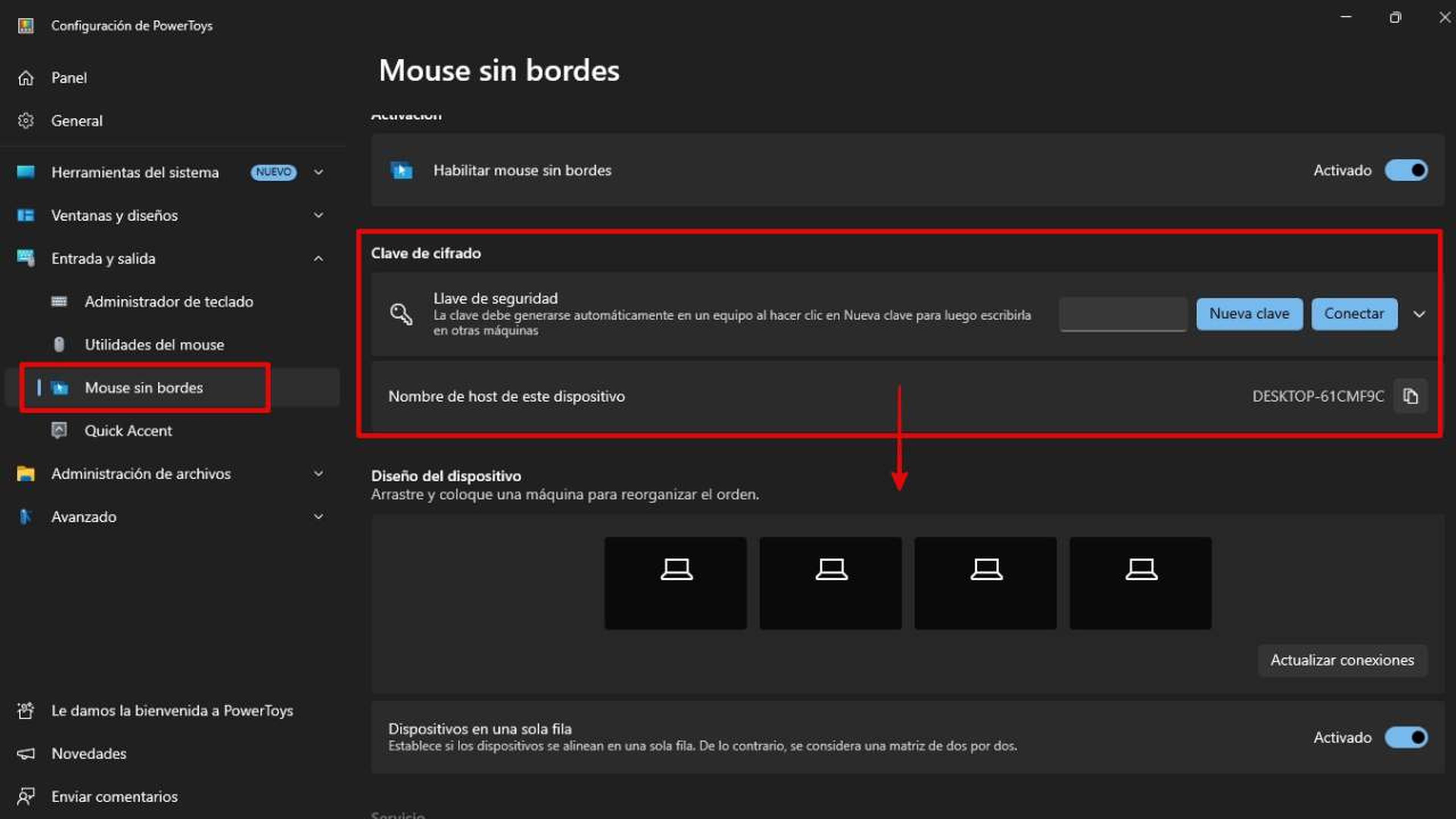Click the Nueva clave button
The height and width of the screenshot is (819, 1456).
(x=1249, y=314)
